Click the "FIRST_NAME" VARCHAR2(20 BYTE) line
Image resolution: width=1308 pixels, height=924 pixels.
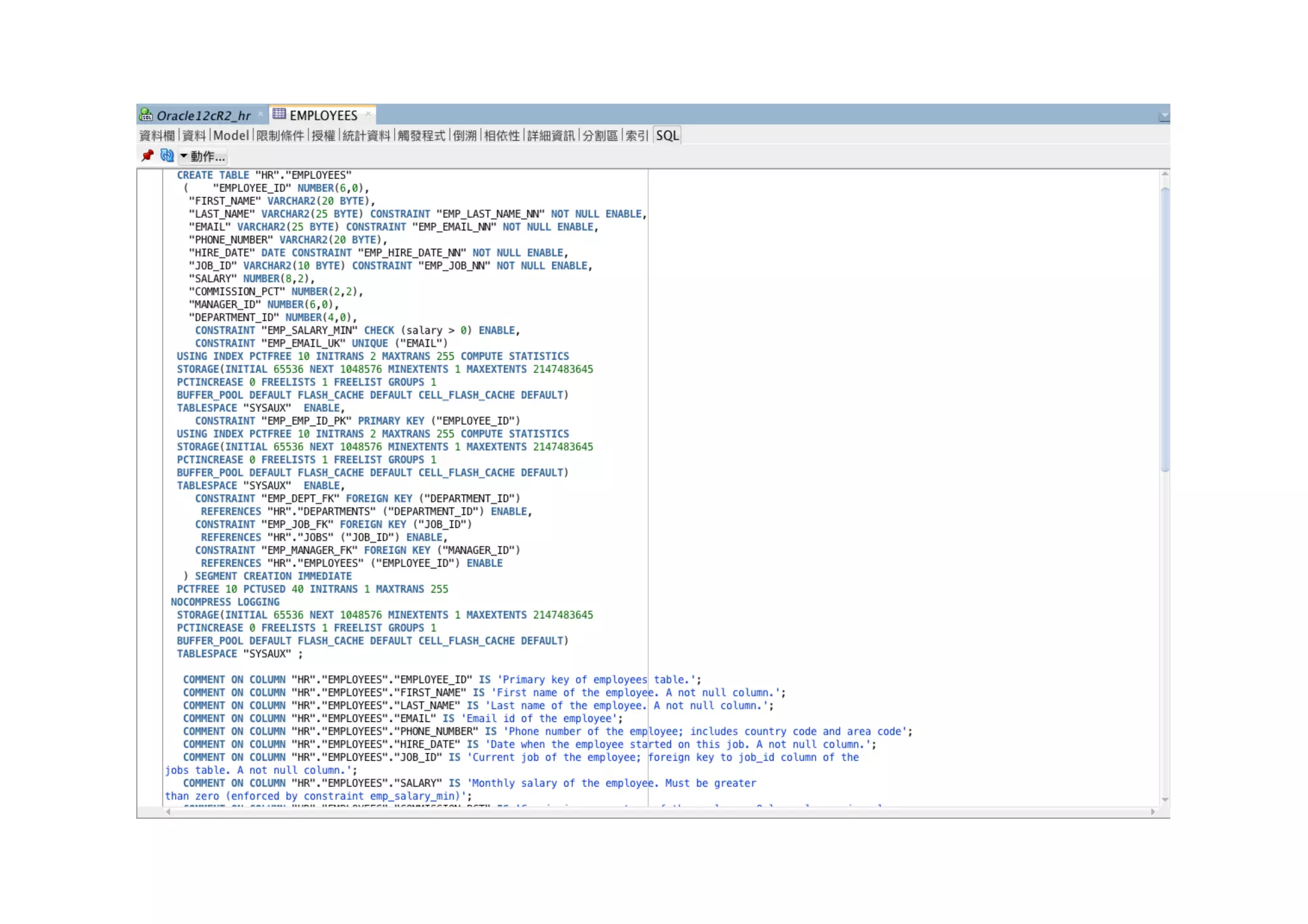282,201
